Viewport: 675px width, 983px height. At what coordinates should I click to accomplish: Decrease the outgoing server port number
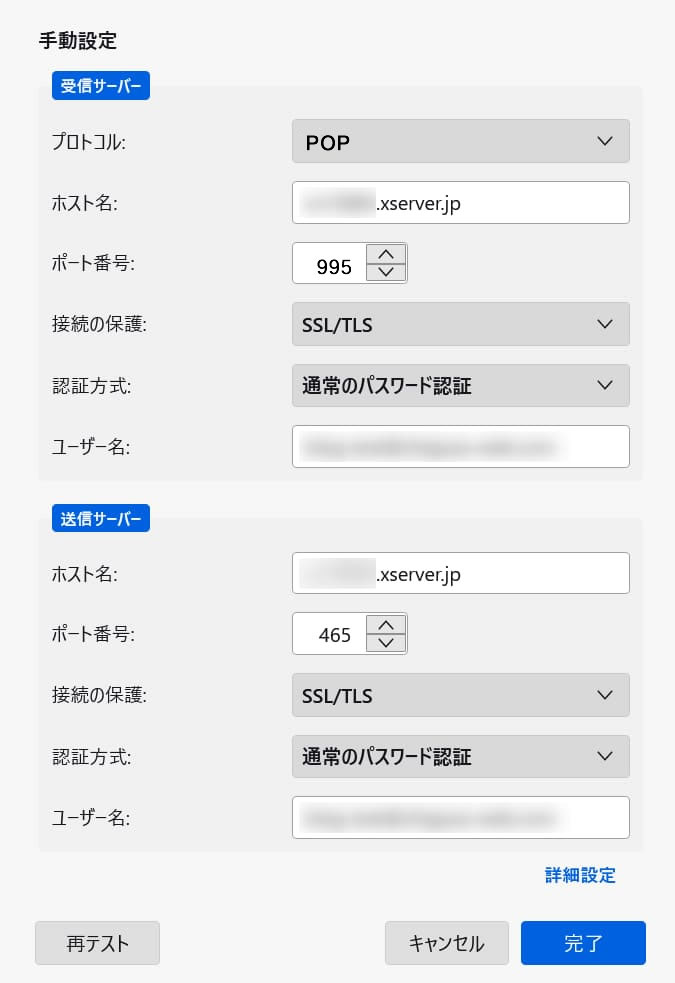pos(386,643)
